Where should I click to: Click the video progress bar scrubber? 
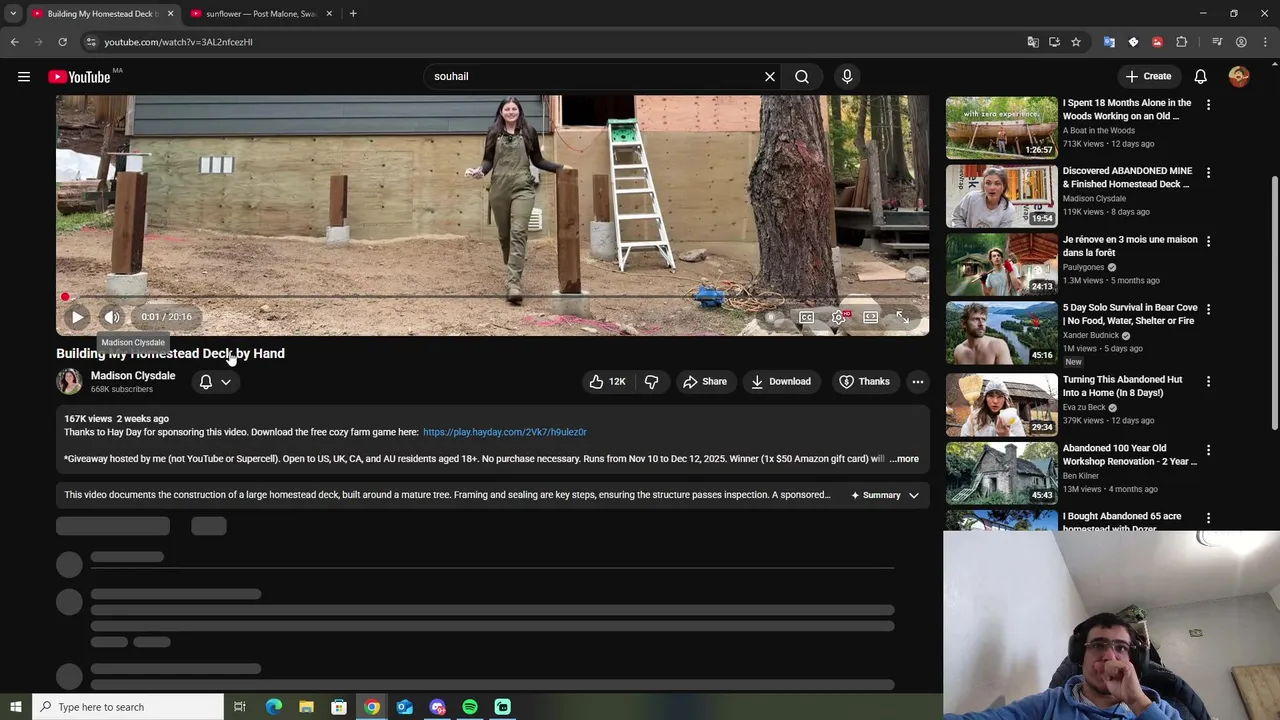pos(65,297)
